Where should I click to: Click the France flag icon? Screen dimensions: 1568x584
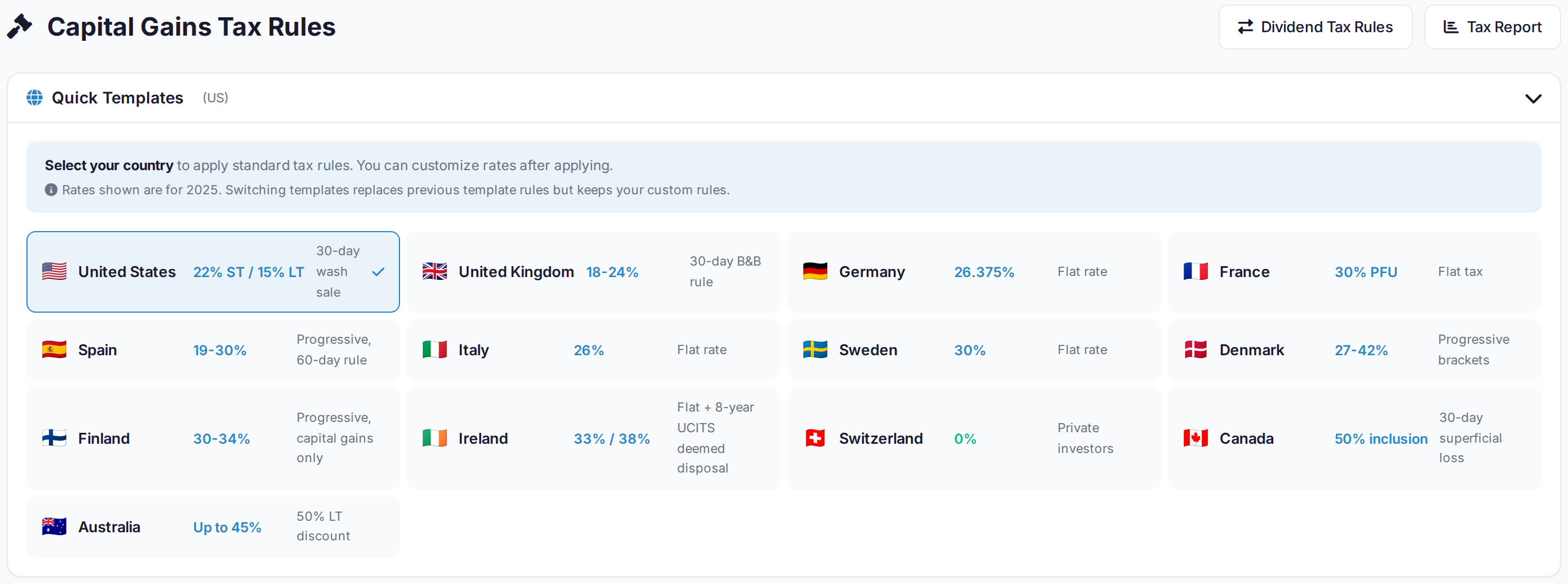(x=1196, y=272)
